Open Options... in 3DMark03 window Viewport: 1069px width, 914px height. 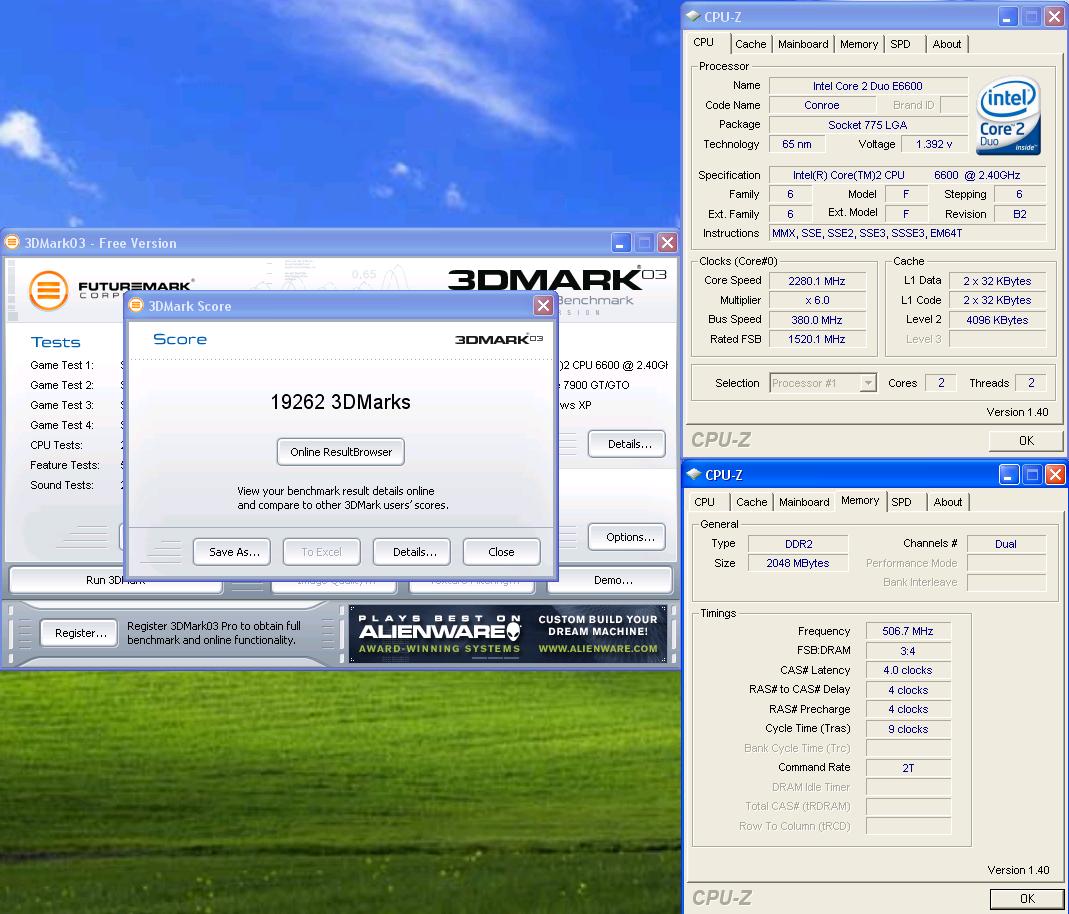click(629, 537)
